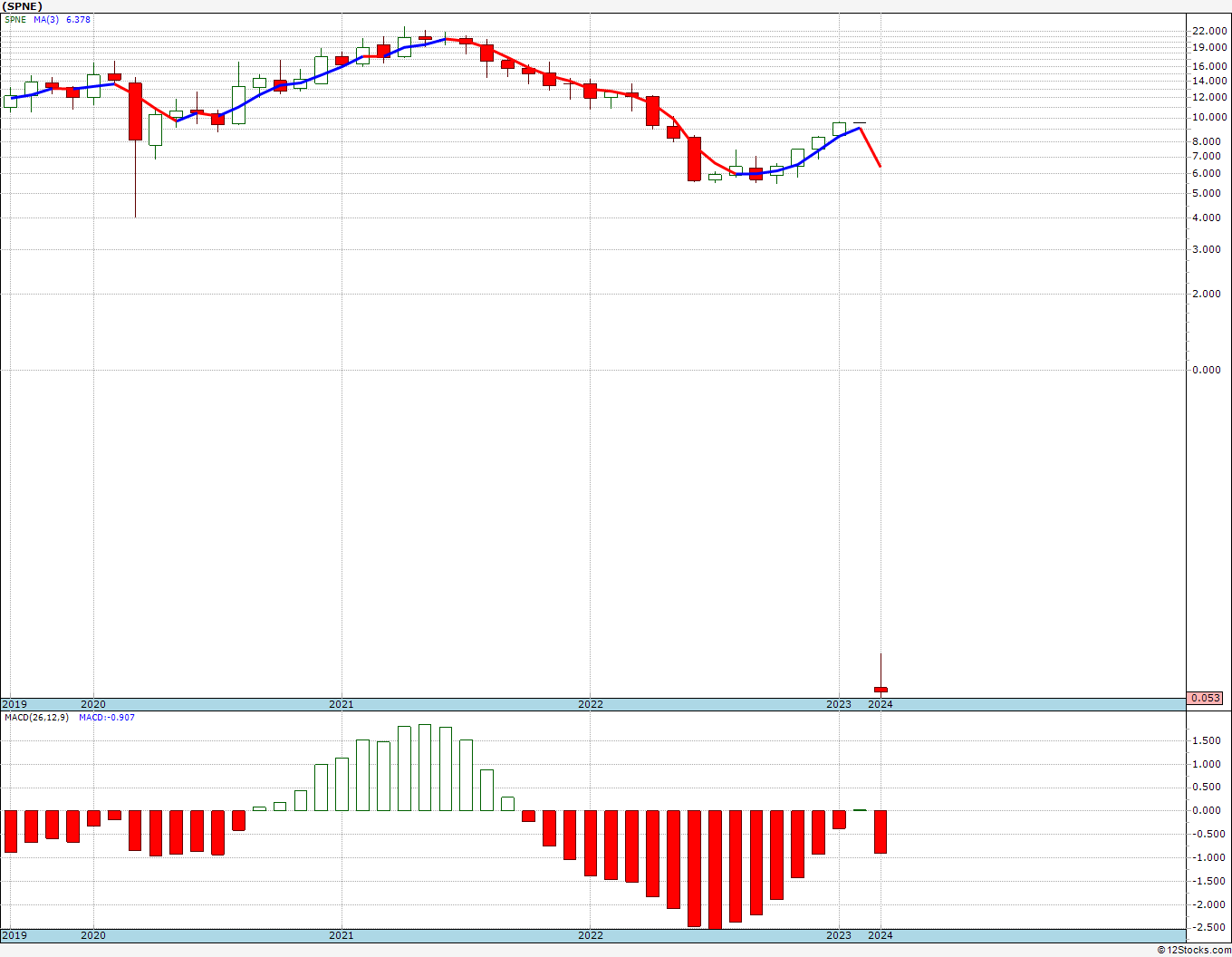Select the deepest red MACD histogram bar
The width and height of the screenshot is (1232, 957).
click(715, 869)
